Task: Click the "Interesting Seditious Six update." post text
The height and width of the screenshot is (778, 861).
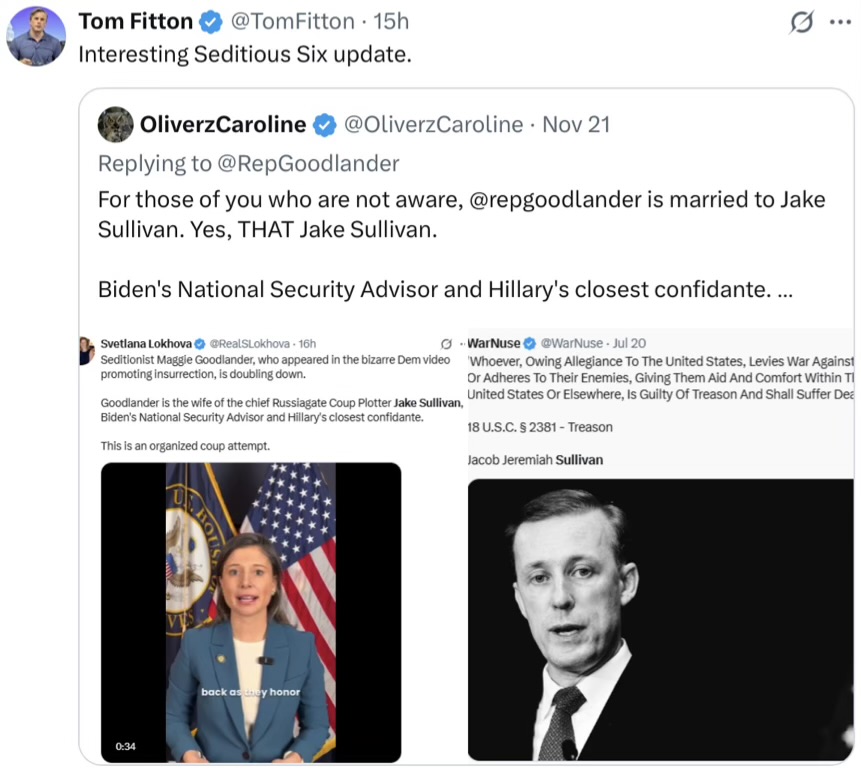Action: pyautogui.click(x=245, y=54)
